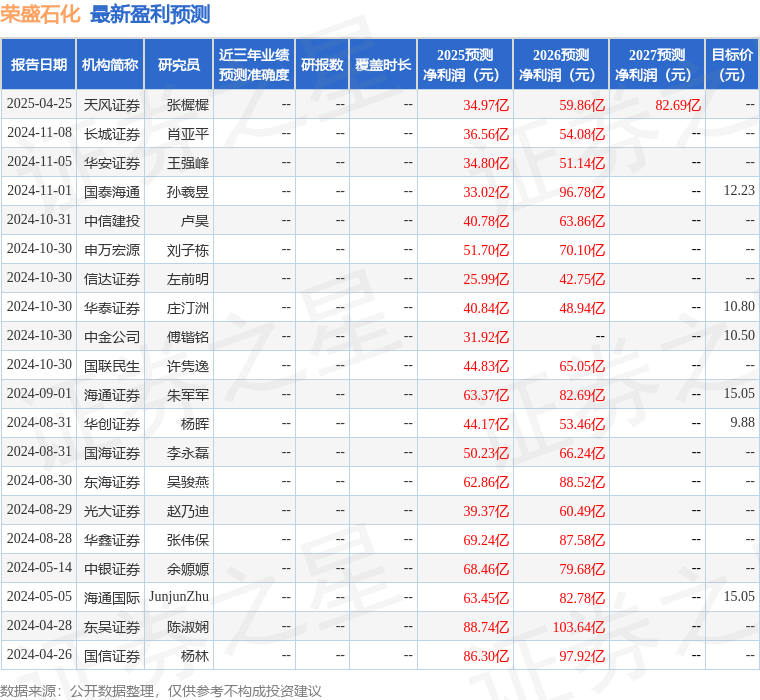Click the 2026 forecast 97.92亿
Viewport: 760px width, 700px height.
[x=582, y=656]
